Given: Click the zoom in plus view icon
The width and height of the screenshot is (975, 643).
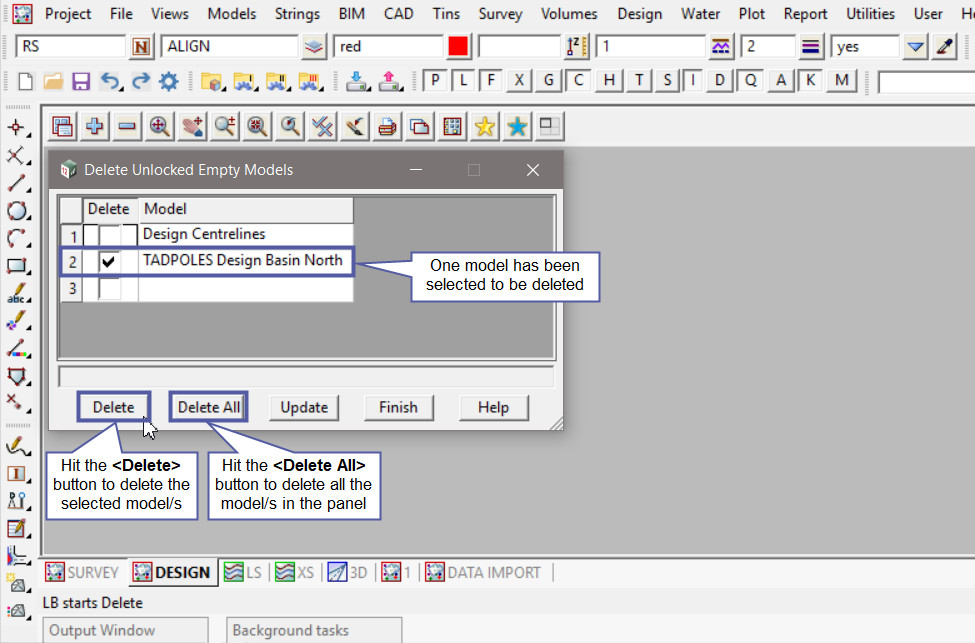Looking at the screenshot, I should pyautogui.click(x=95, y=126).
